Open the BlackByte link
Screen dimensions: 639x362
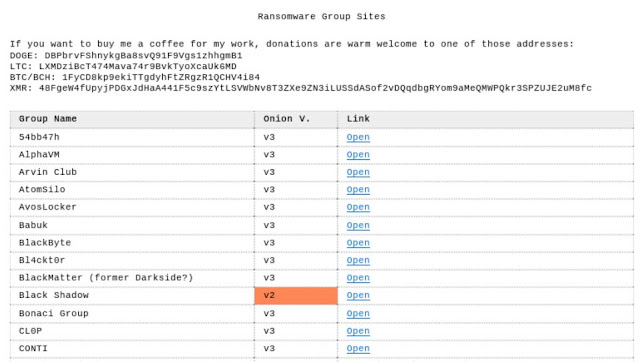[x=358, y=243]
